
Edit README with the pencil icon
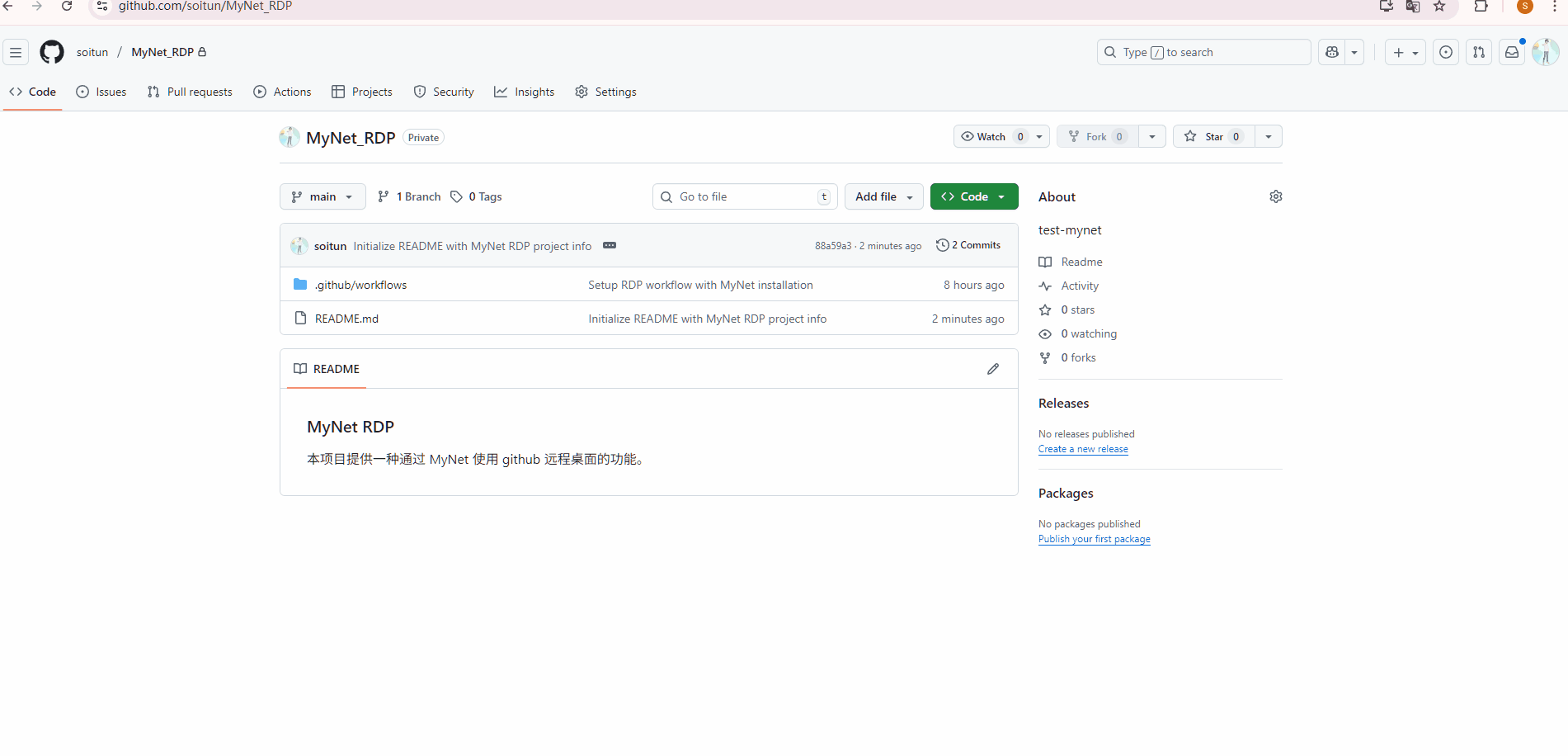pyautogui.click(x=992, y=369)
